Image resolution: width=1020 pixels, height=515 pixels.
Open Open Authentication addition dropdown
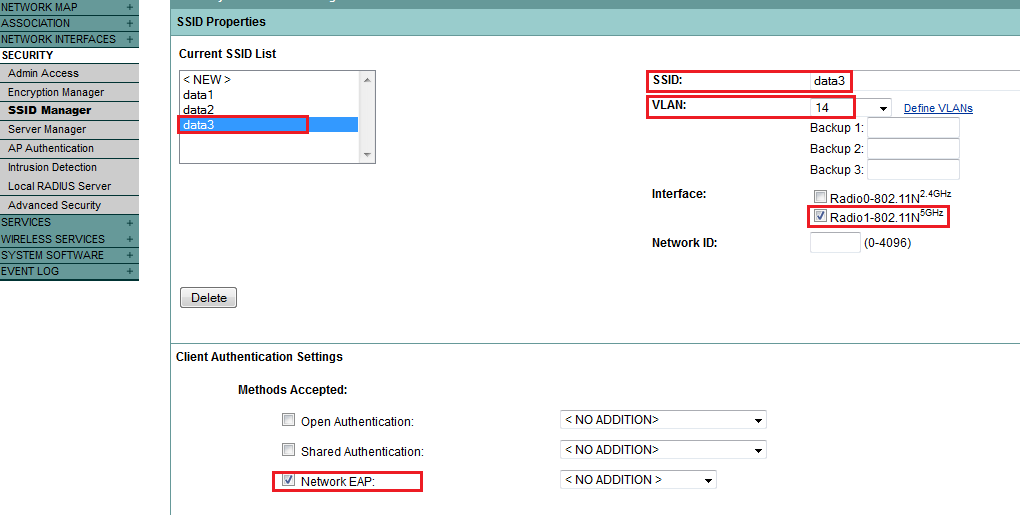click(x=758, y=420)
